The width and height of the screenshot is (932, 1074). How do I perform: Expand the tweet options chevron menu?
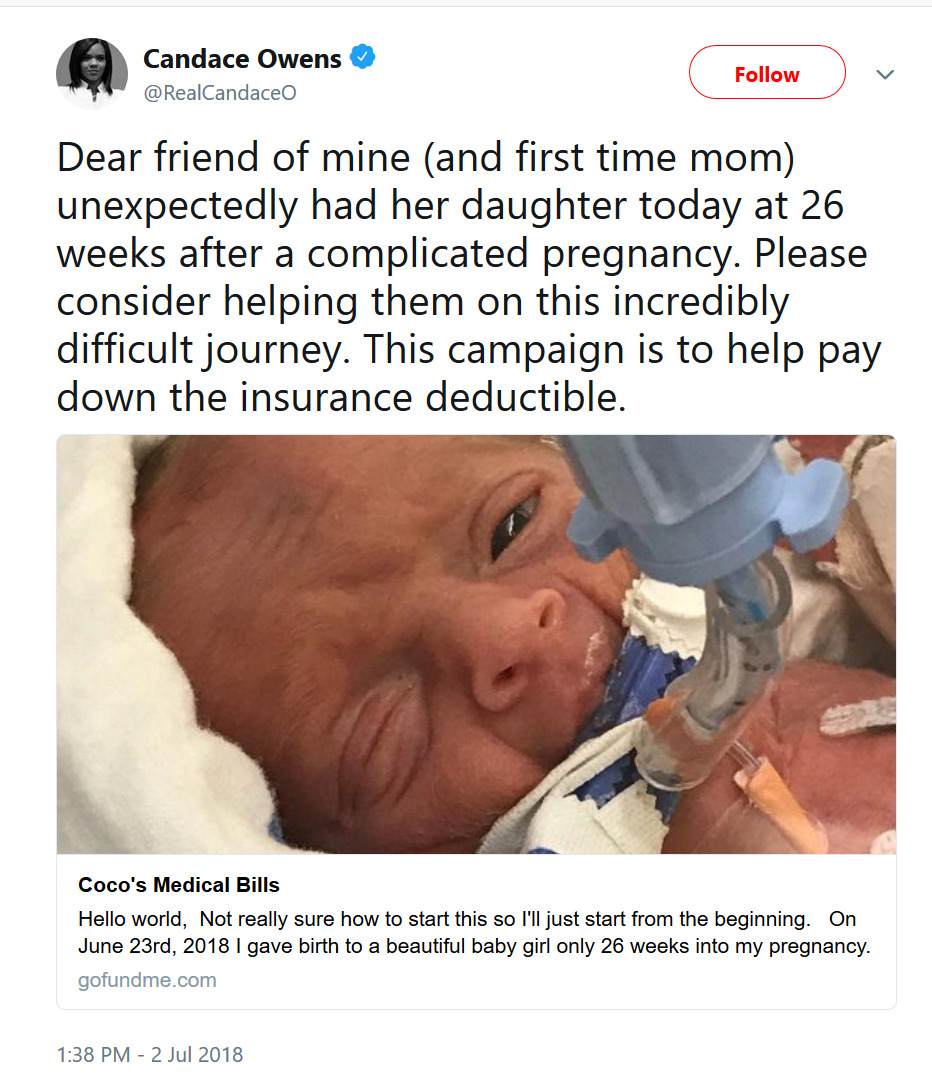885,74
